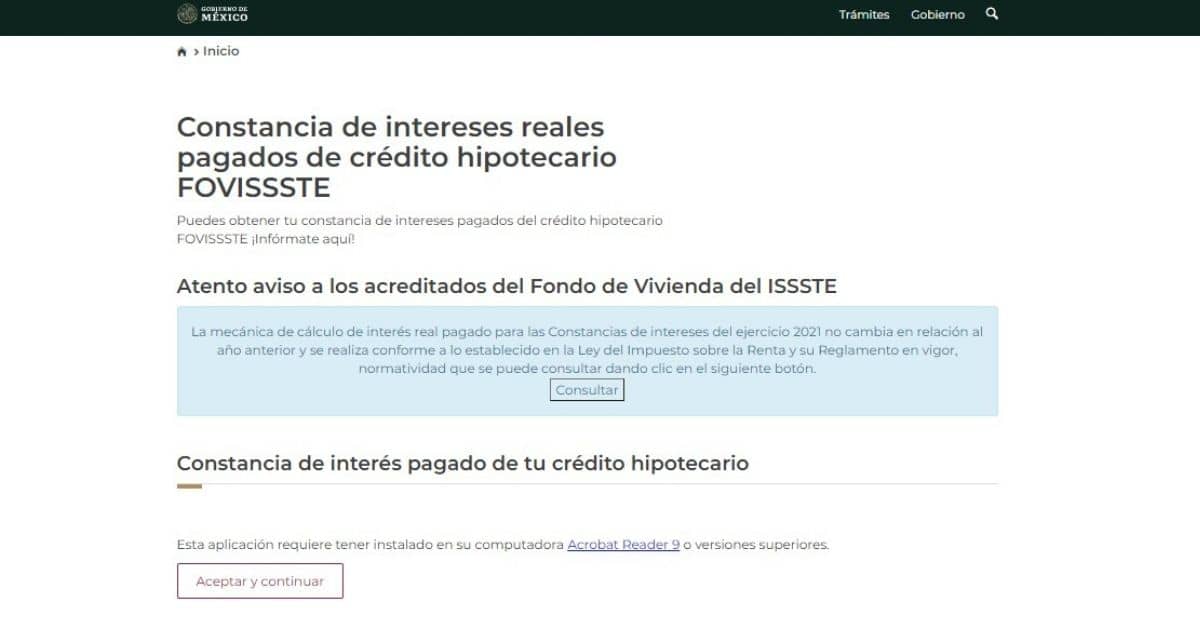Click the '¡Infórmate aquí!' intro text

click(x=304, y=240)
